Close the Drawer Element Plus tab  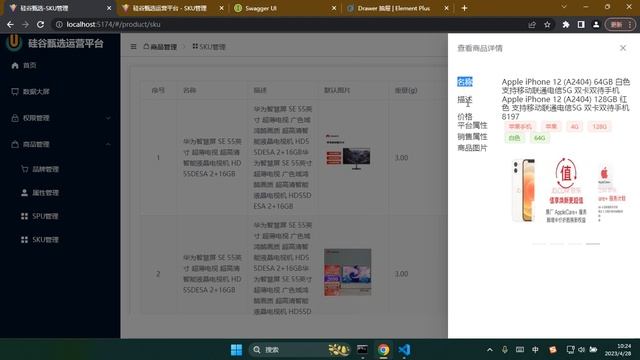(447, 8)
